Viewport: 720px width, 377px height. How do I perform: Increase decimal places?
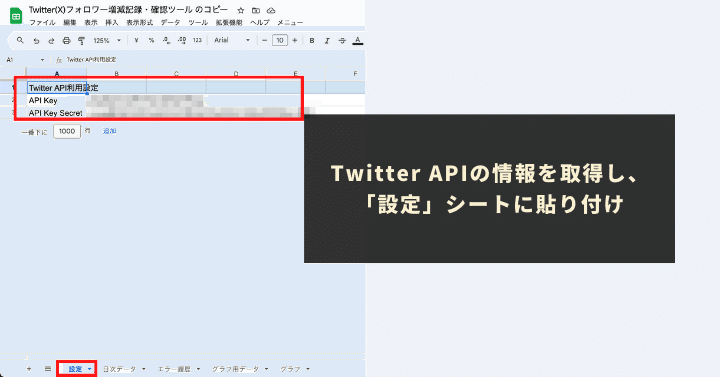click(182, 40)
